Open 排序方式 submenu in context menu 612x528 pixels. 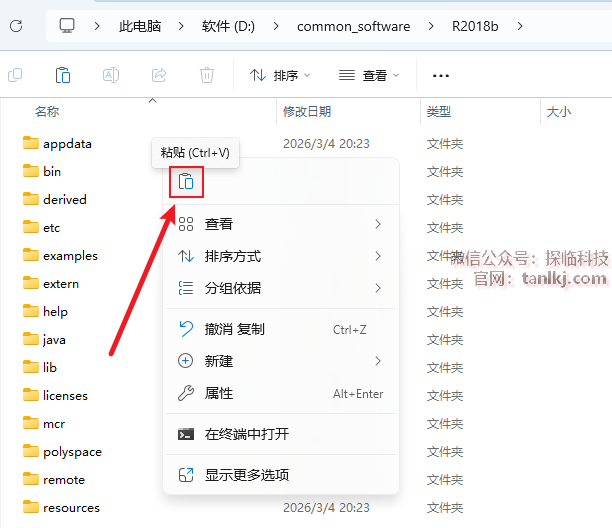[x=281, y=256]
